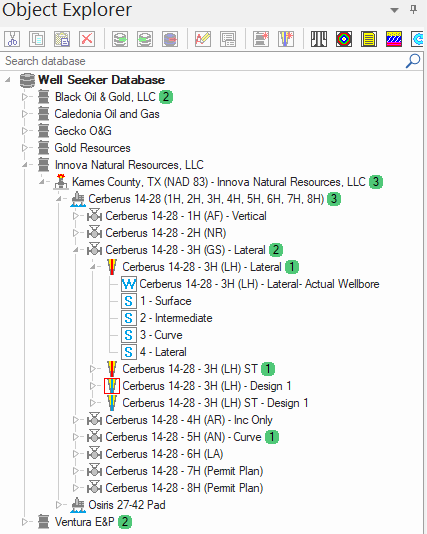Click the Object Explorer pin icon
Screen dimensions: 427x534
click(x=413, y=10)
